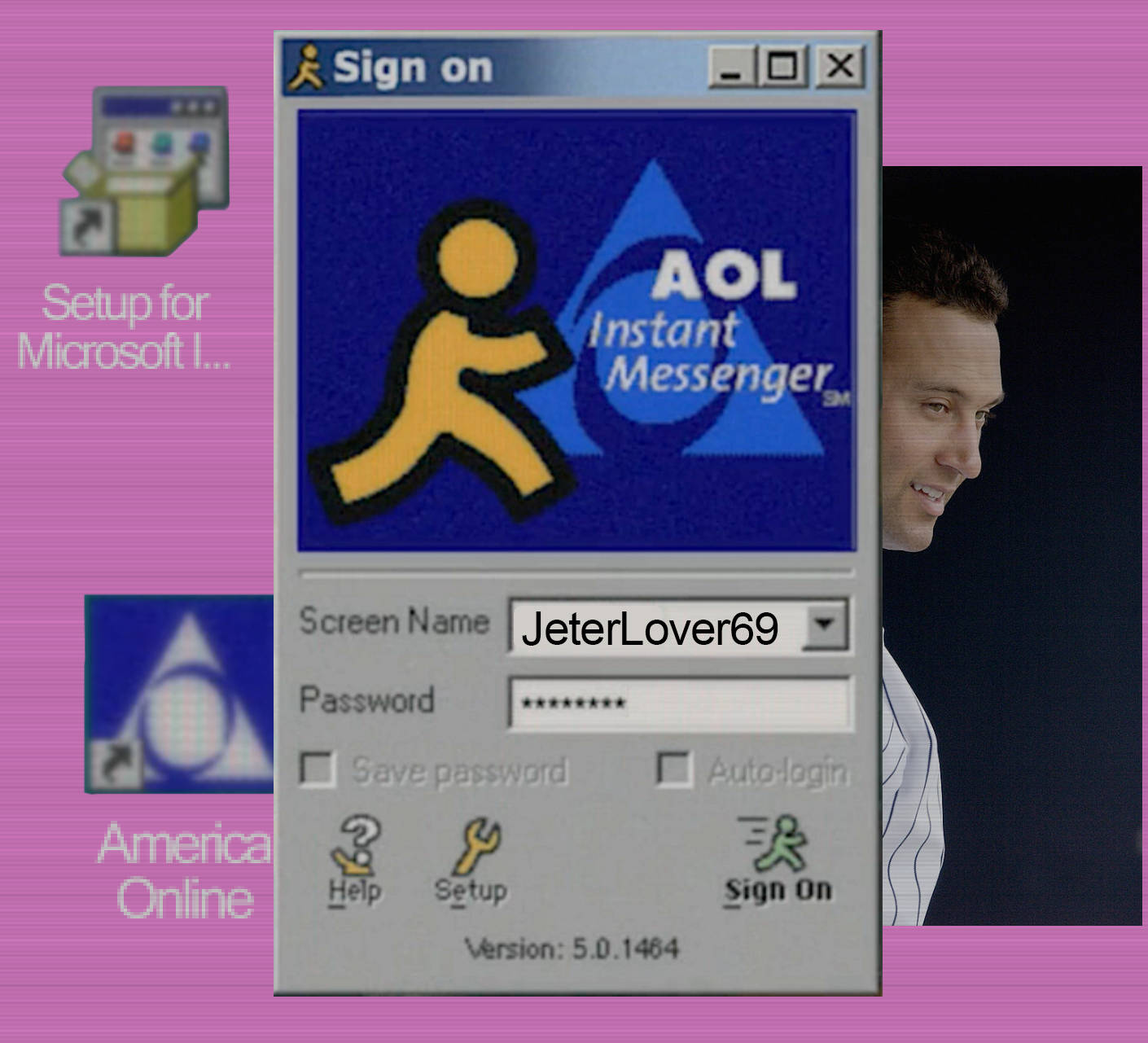This screenshot has height=1043, width=1148.
Task: Click the Sign On running man button
Action: [778, 861]
